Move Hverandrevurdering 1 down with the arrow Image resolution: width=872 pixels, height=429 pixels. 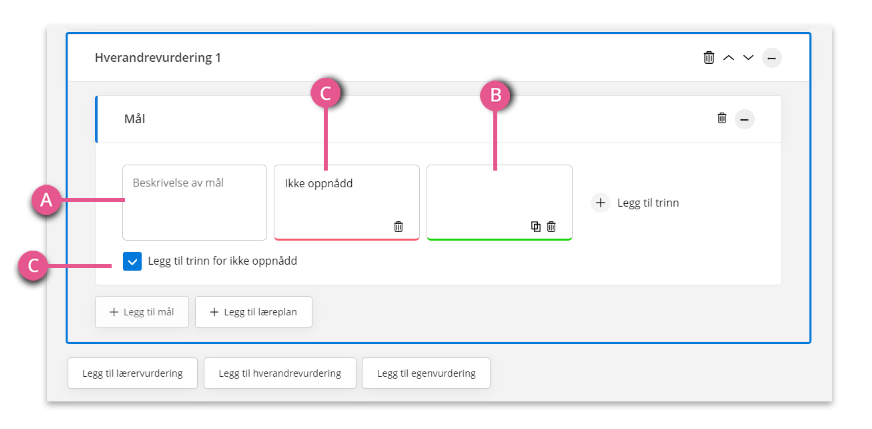(x=749, y=57)
